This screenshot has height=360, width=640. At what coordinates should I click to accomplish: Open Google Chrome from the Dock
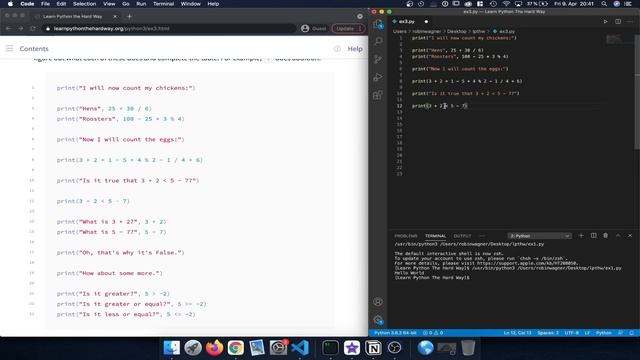236,348
